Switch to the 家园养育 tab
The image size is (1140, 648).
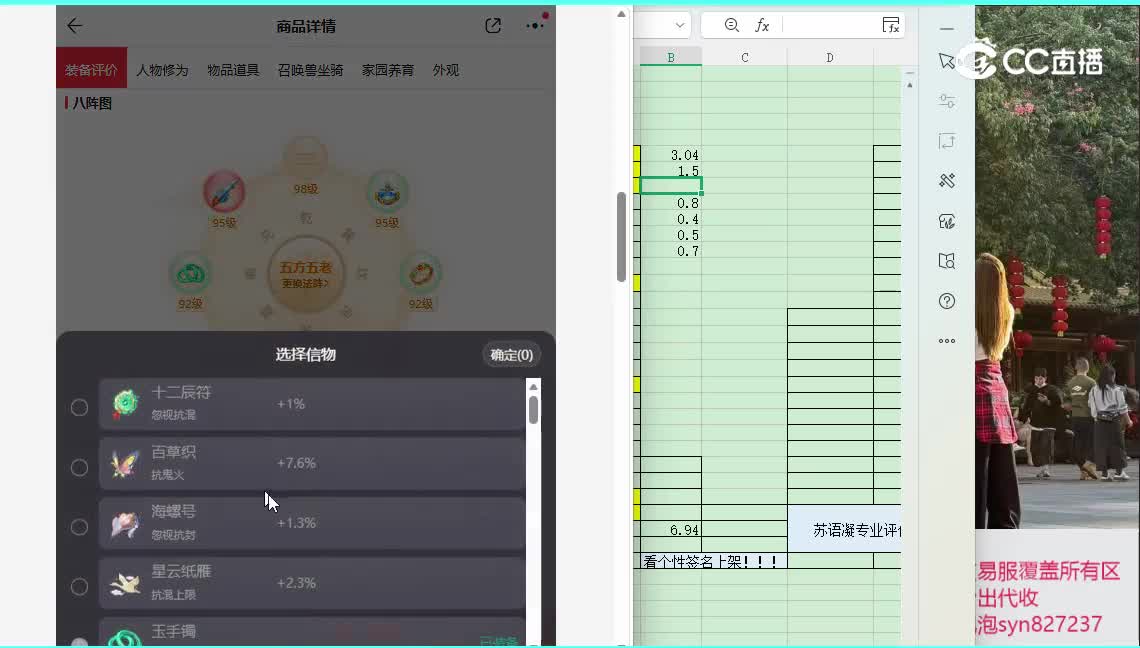pyautogui.click(x=388, y=71)
